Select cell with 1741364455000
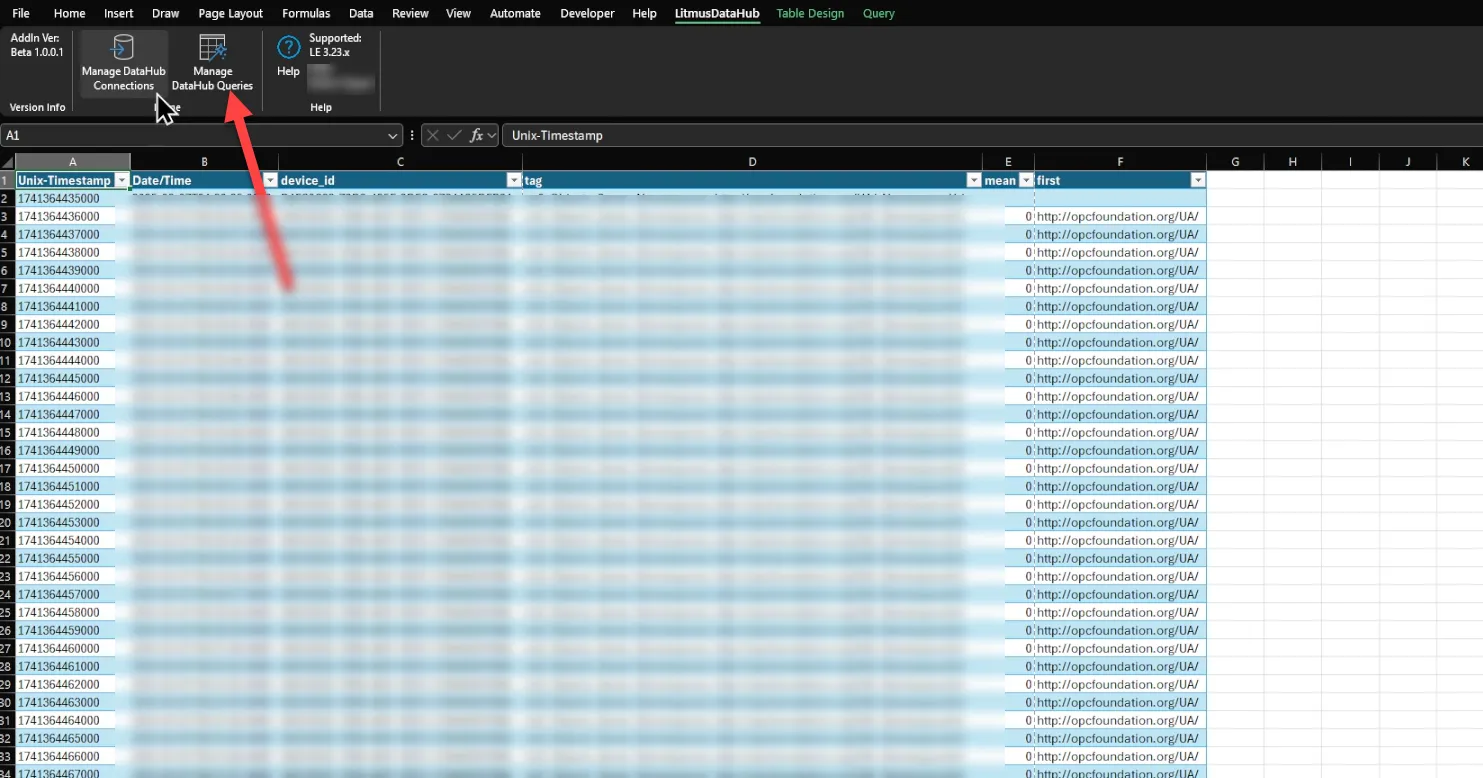This screenshot has width=1483, height=778. (x=73, y=558)
